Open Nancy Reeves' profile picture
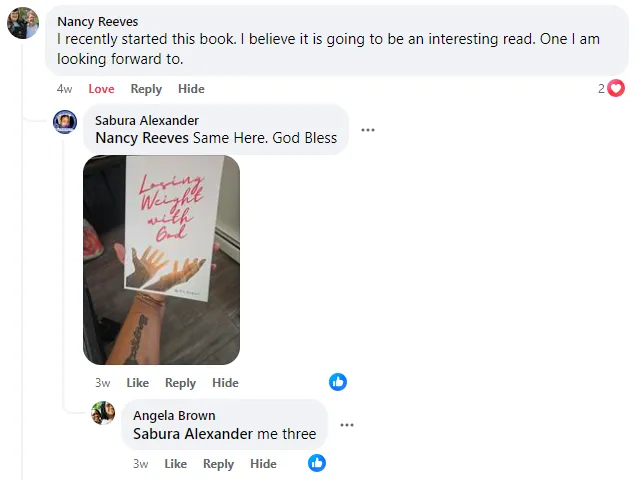Screen dimensions: 635x480 click(x=23, y=23)
